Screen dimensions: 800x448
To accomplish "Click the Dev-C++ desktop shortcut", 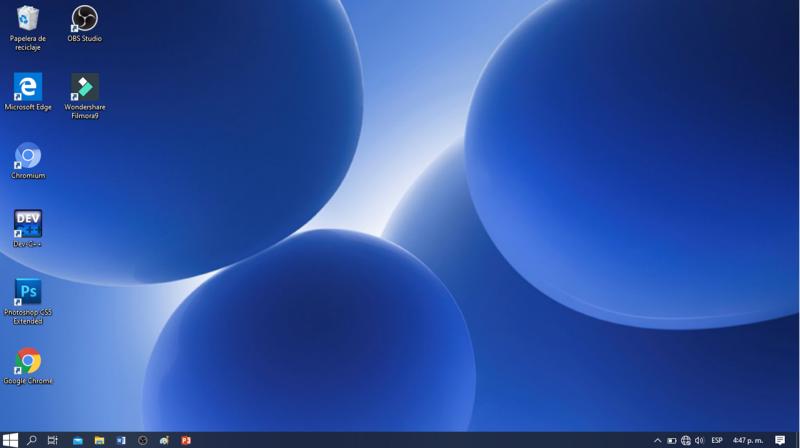I will [28, 224].
